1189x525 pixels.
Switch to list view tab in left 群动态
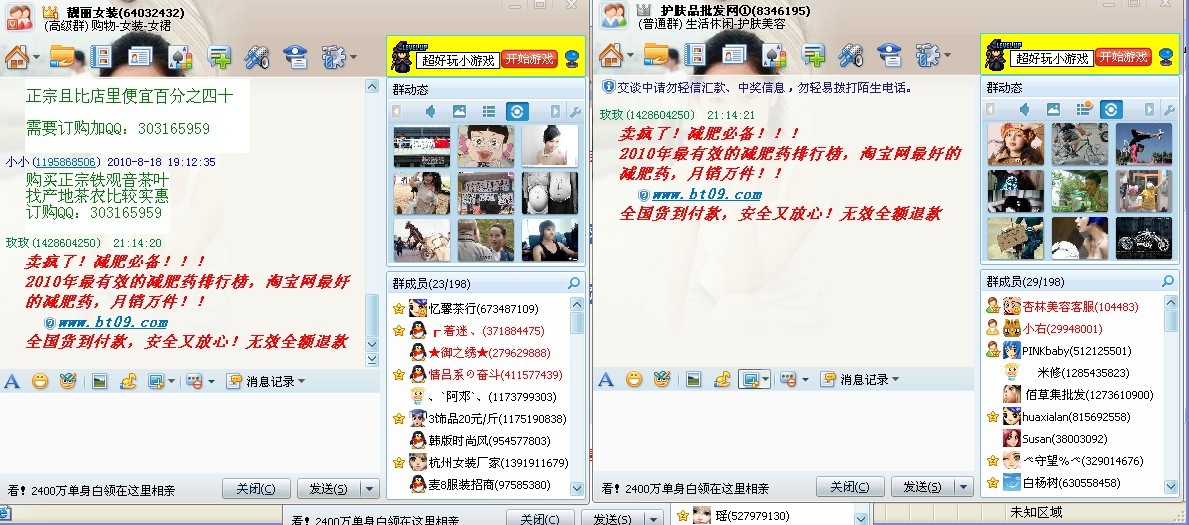coord(488,112)
